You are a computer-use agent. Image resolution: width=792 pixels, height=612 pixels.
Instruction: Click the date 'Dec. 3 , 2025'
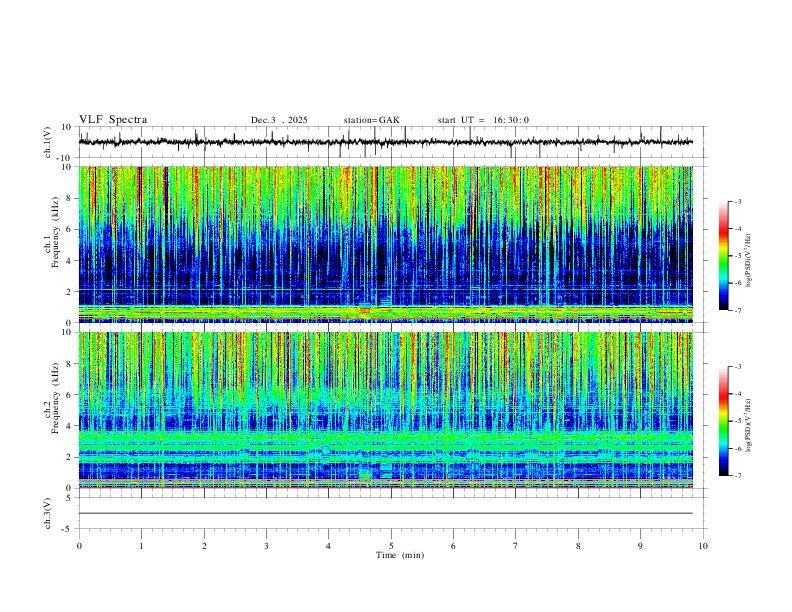coord(279,120)
